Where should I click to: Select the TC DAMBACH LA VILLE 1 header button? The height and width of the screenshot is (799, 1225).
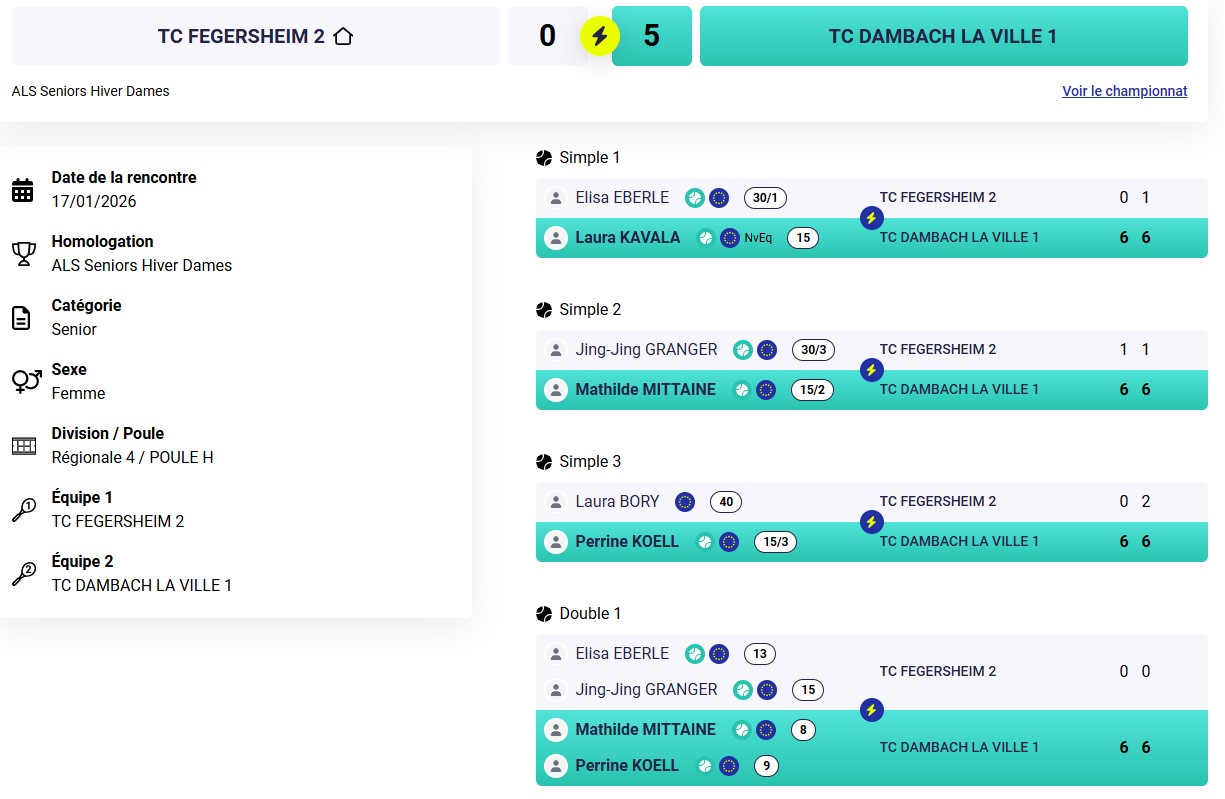(x=943, y=37)
